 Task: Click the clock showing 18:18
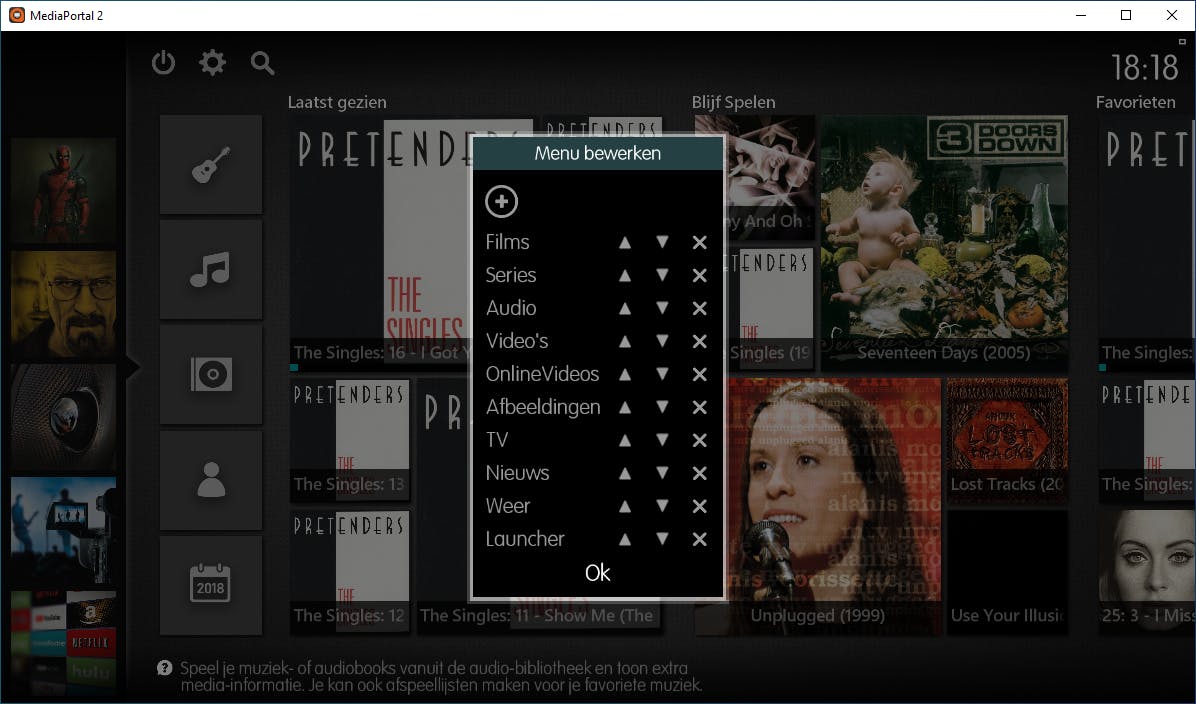click(x=1144, y=68)
